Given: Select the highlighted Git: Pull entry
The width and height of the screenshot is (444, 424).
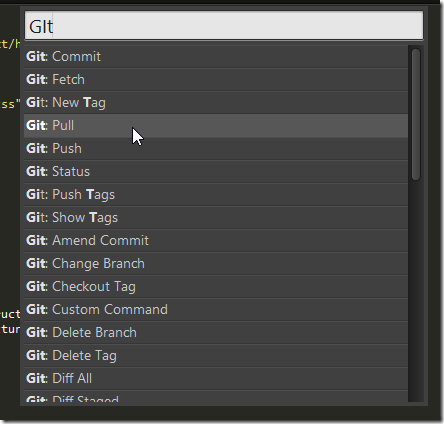Looking at the screenshot, I should coord(216,126).
